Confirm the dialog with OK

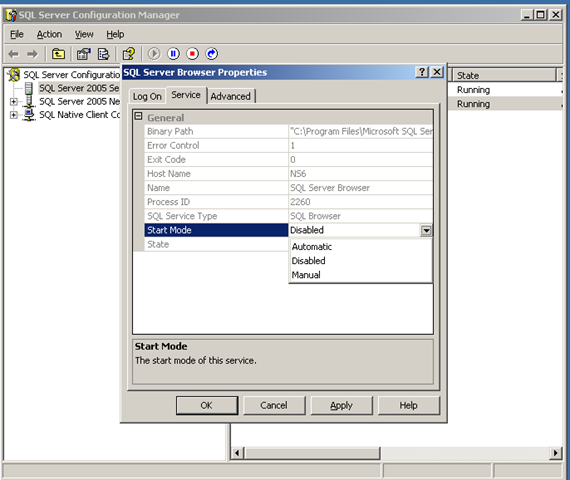[207, 405]
